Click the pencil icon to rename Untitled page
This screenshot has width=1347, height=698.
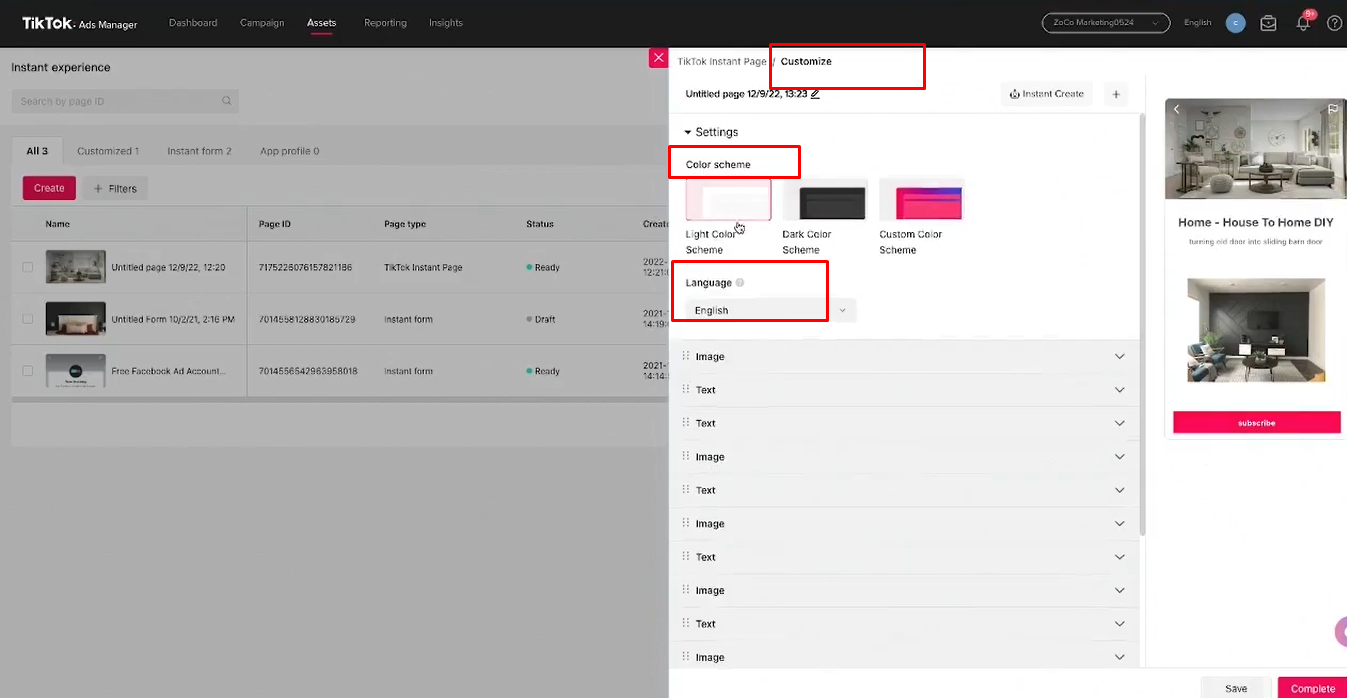point(815,94)
